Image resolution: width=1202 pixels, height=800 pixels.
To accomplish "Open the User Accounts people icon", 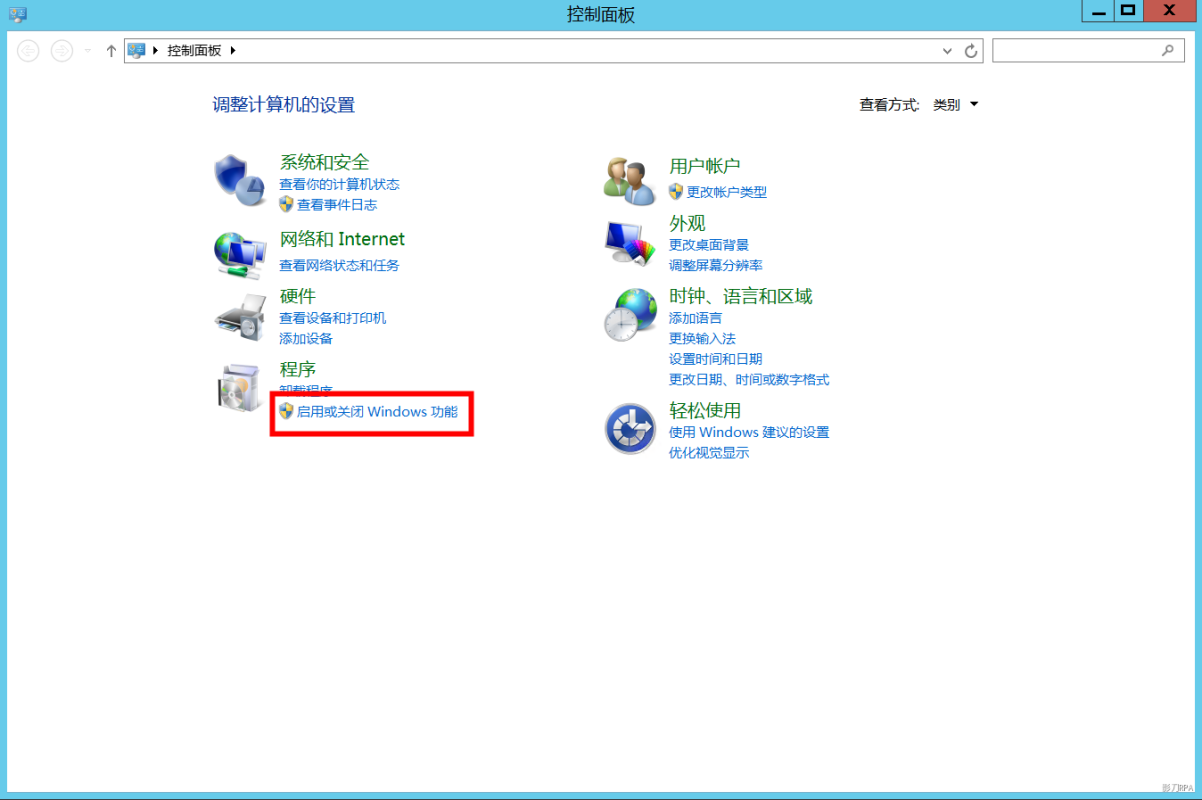I will click(630, 179).
